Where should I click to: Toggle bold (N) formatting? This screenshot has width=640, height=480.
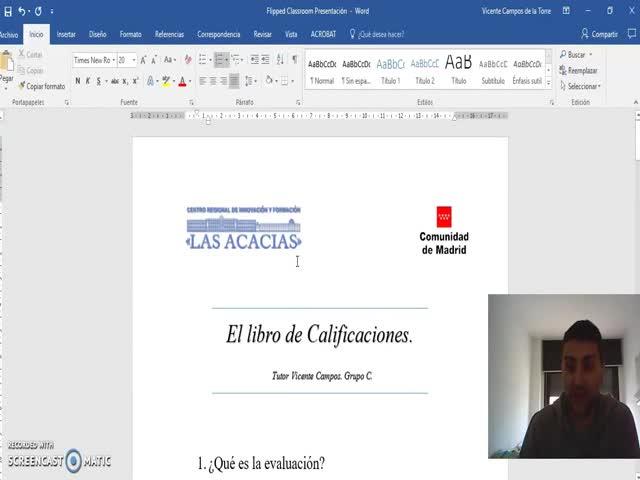(78, 81)
